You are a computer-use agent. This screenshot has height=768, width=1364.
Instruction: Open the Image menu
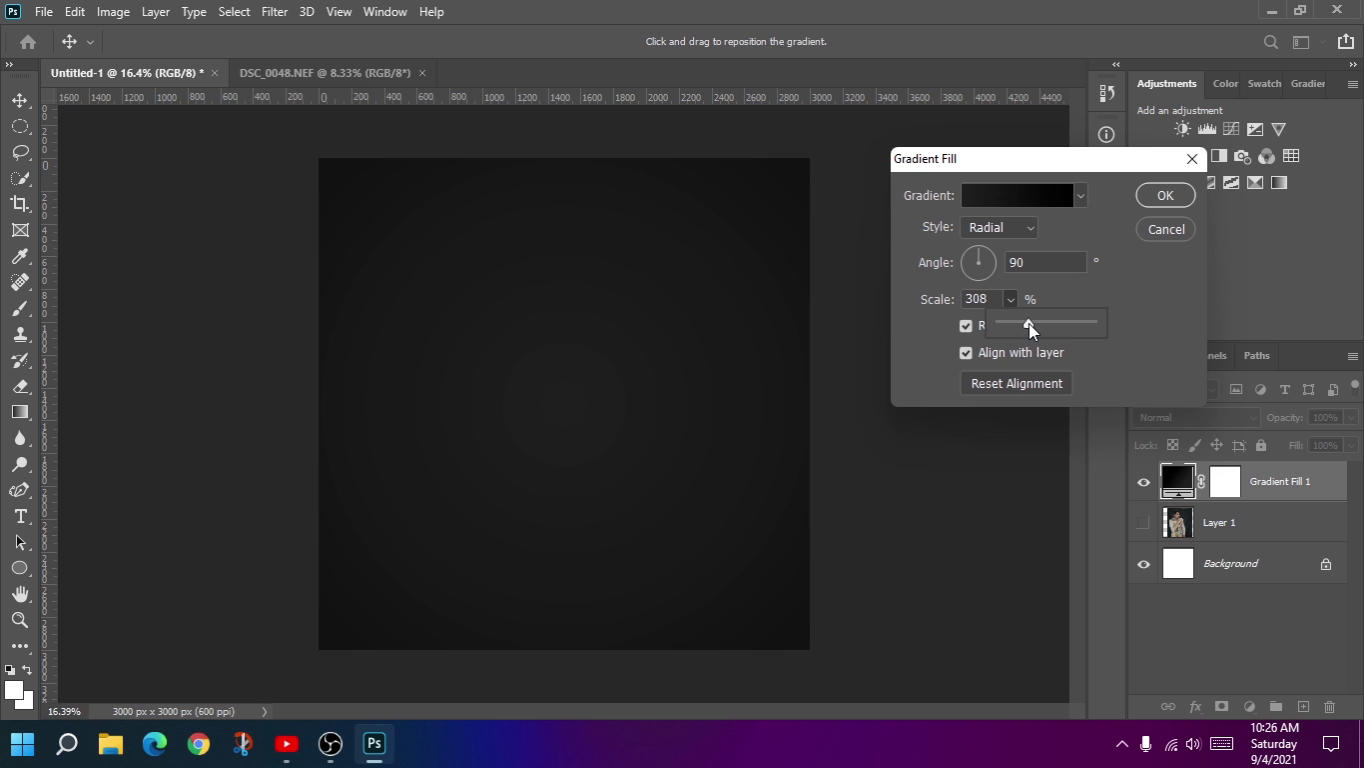coord(113,12)
